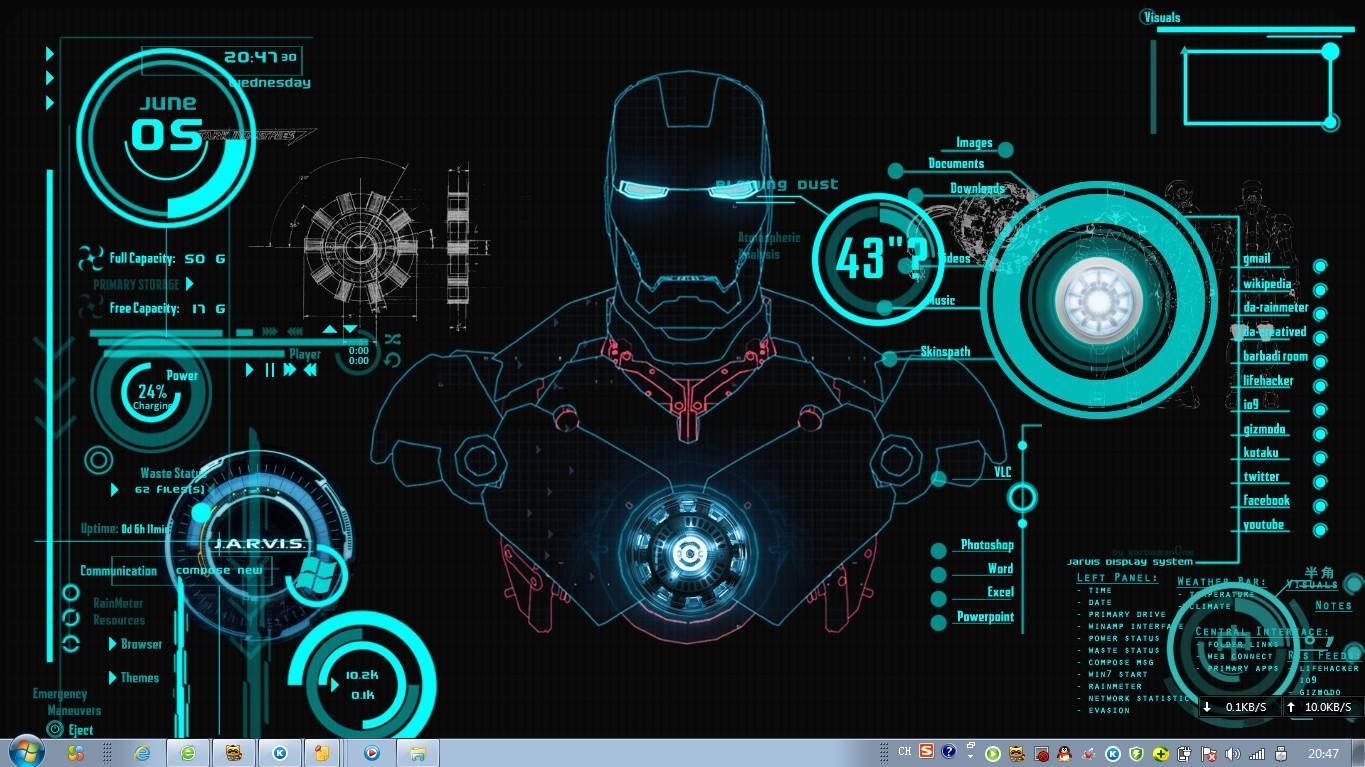The width and height of the screenshot is (1365, 767).
Task: Launch VLC from the launcher
Action: 1002,472
